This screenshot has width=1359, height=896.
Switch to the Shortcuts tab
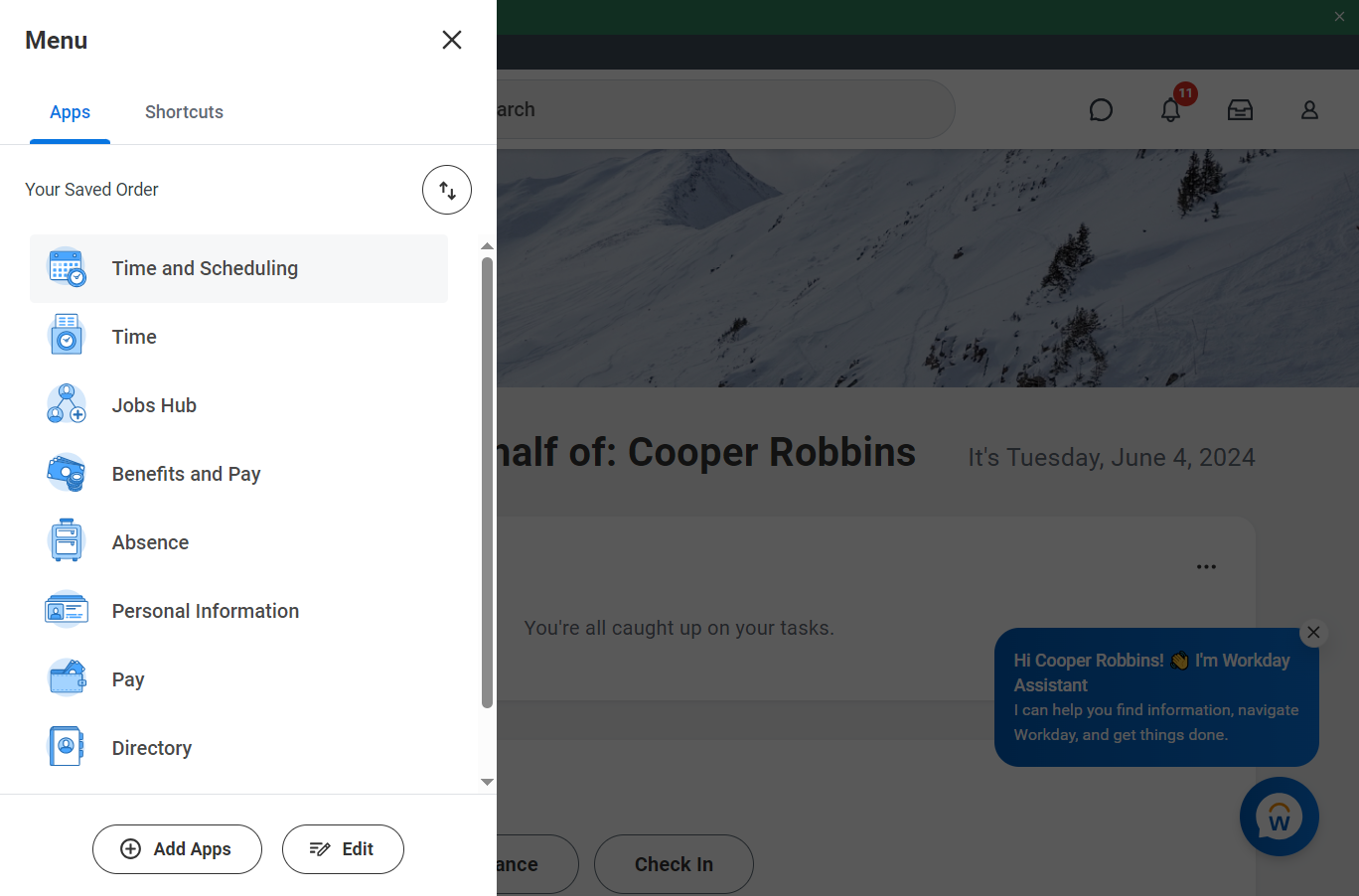pos(184,112)
